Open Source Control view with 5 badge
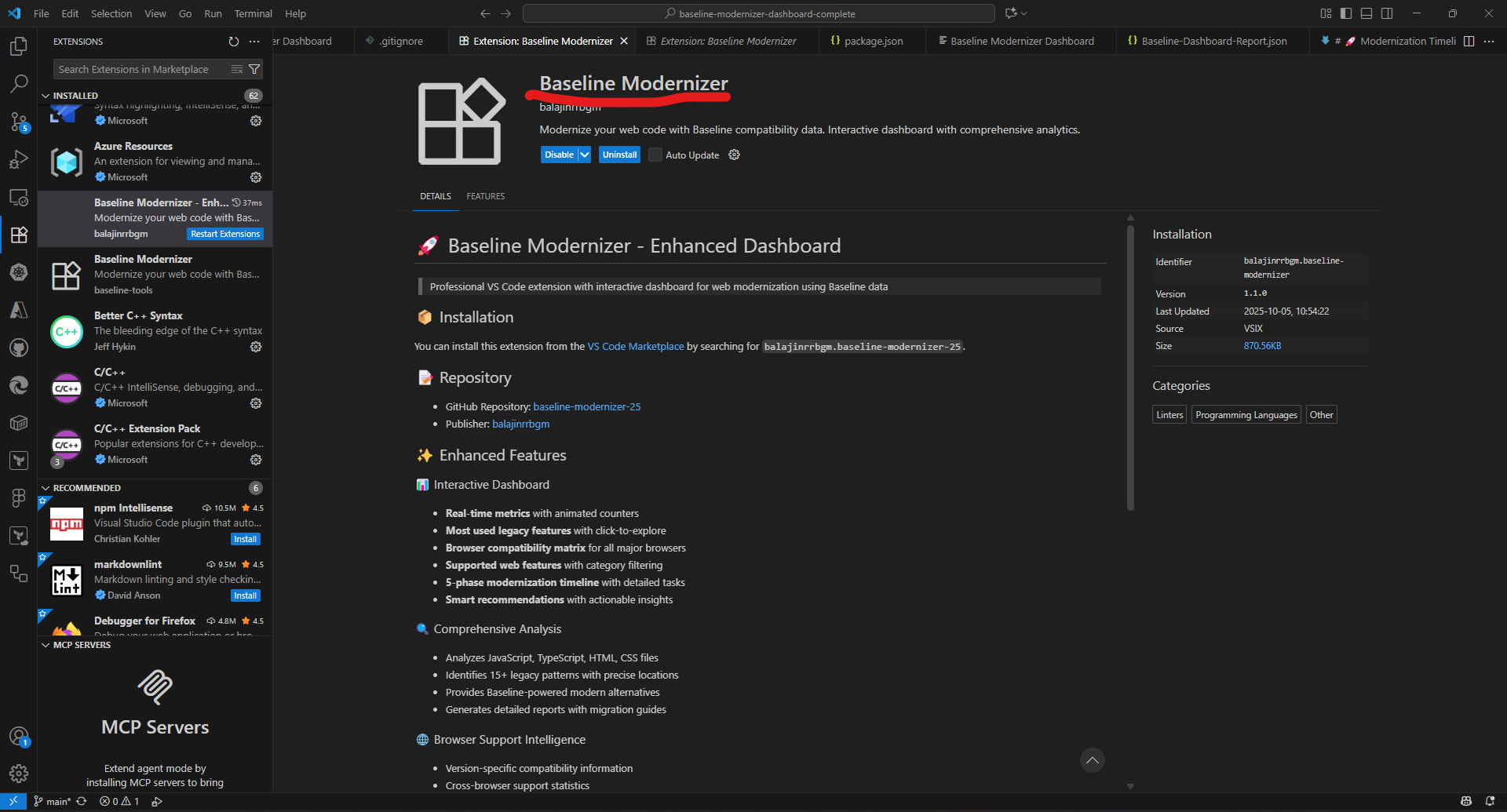Viewport: 1507px width, 812px height. coord(19,122)
